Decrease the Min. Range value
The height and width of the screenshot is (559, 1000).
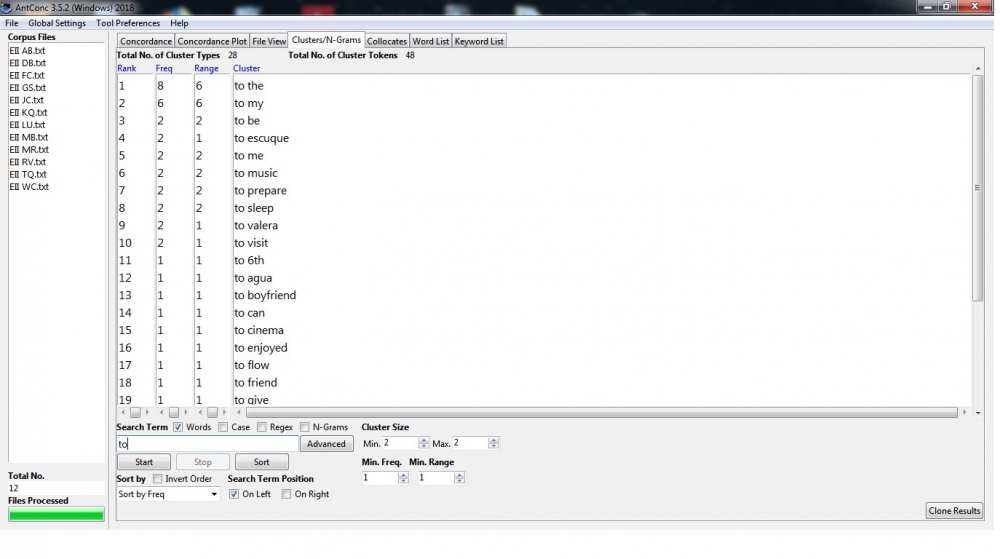click(x=459, y=481)
